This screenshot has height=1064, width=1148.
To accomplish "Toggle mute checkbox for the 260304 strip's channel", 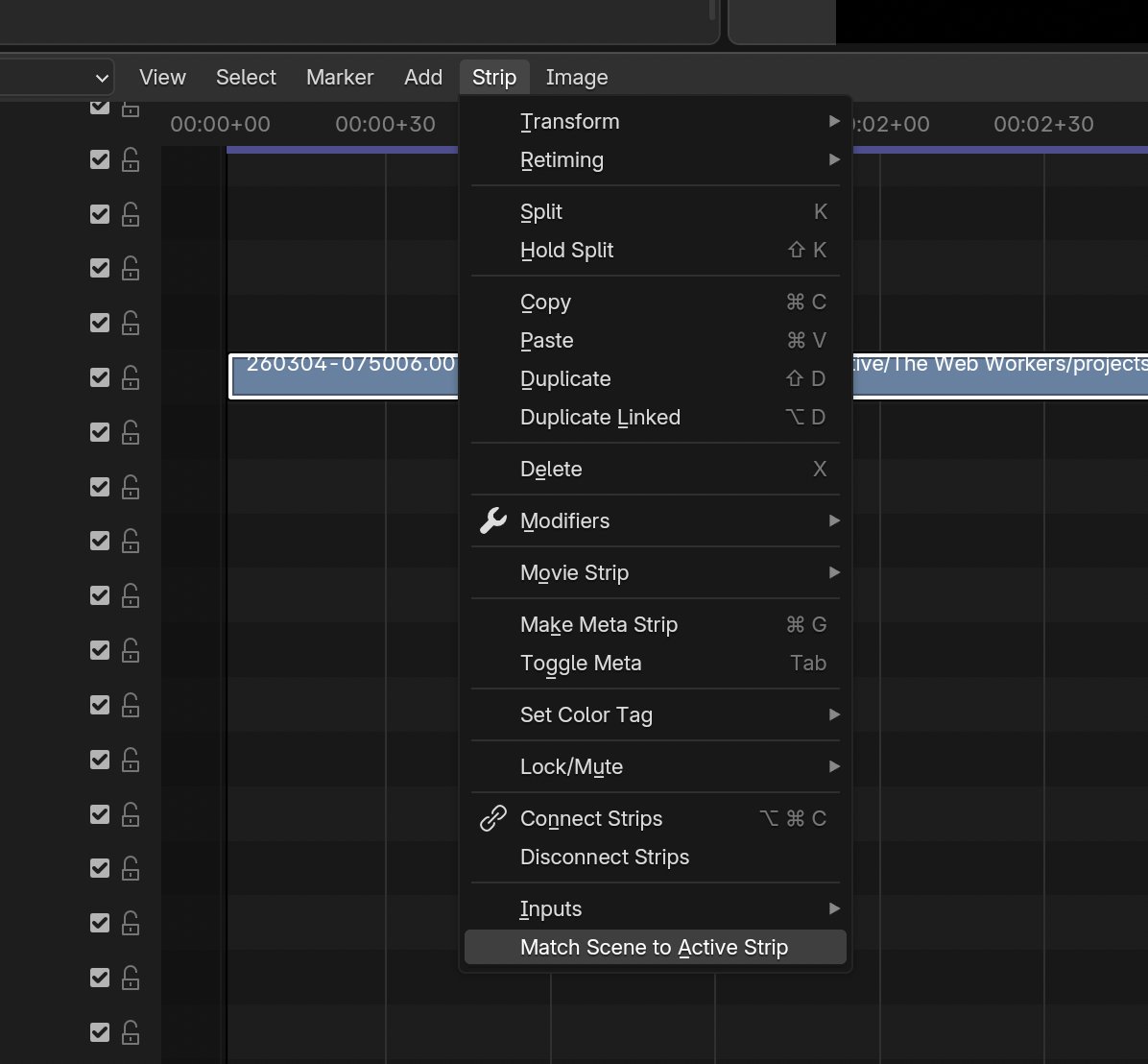I will coord(100,377).
